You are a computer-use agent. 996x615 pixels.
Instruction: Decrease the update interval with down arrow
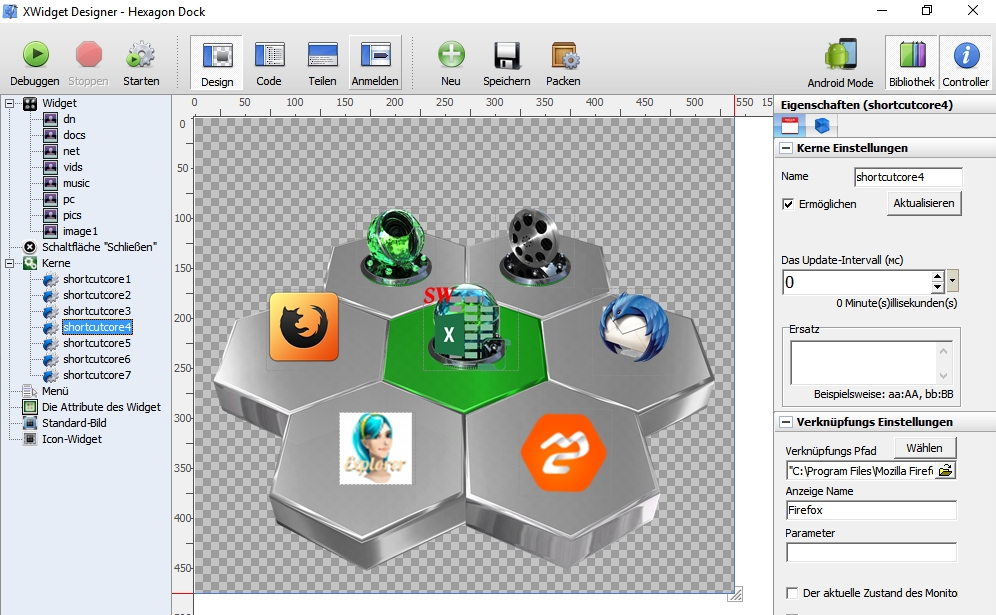click(938, 288)
